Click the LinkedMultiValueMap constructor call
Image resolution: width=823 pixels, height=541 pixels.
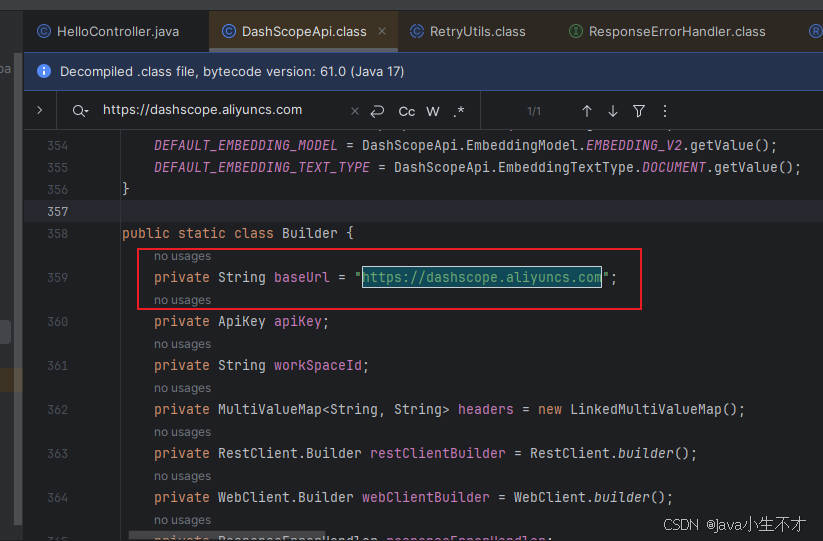[654, 409]
